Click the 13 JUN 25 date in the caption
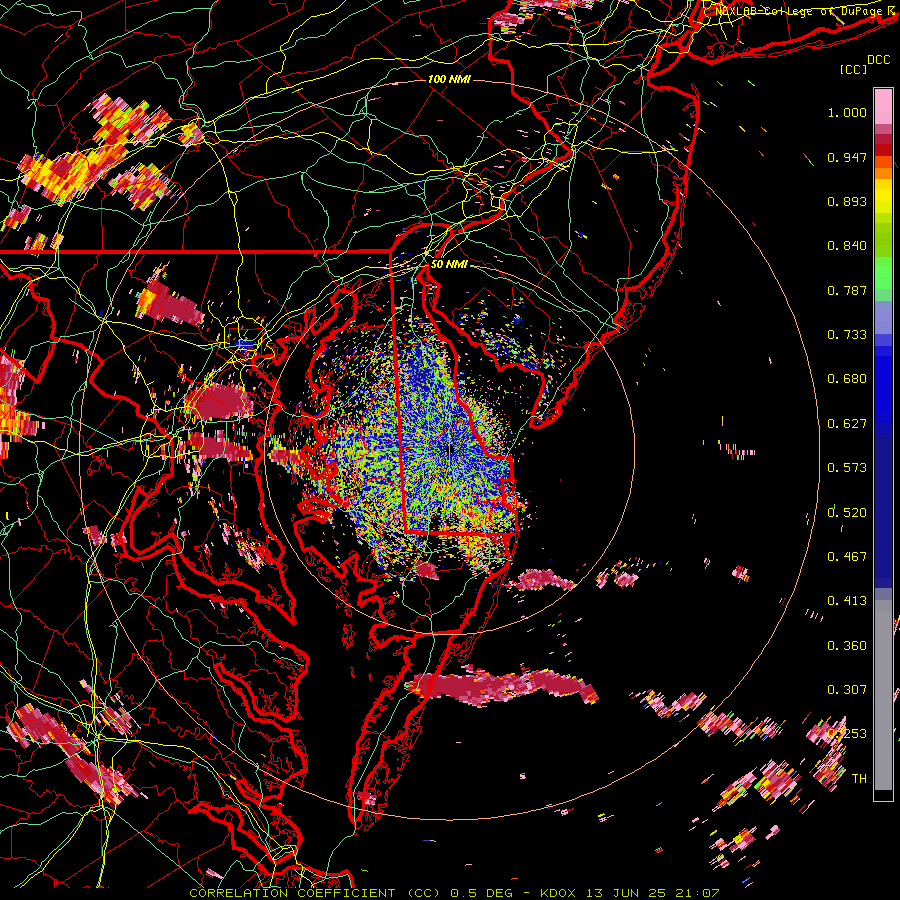 pos(627,893)
